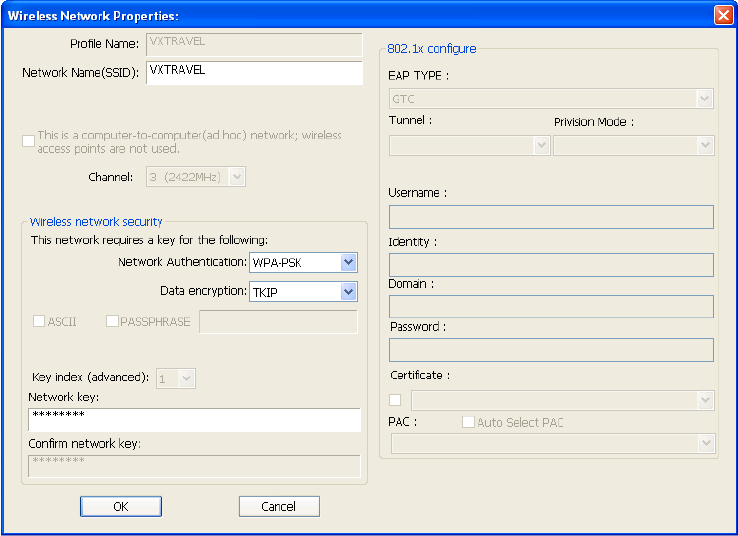
Task: Expand the Key index (advanced) dropdown
Action: point(187,378)
